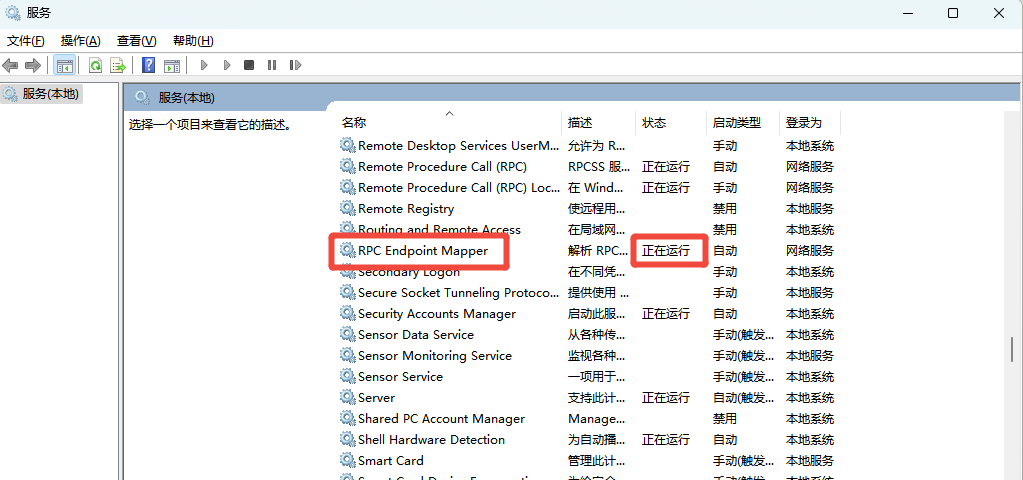Open the 帮助(H) menu
Screen dimensions: 1023x480
tap(193, 41)
